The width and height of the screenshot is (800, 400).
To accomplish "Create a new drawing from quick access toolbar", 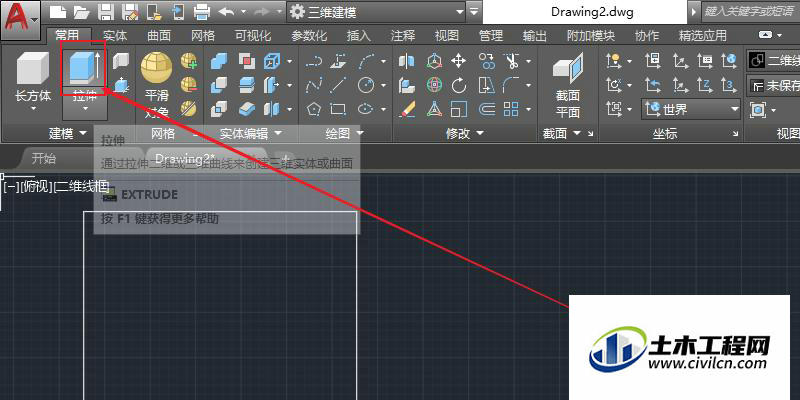I will [x=58, y=12].
